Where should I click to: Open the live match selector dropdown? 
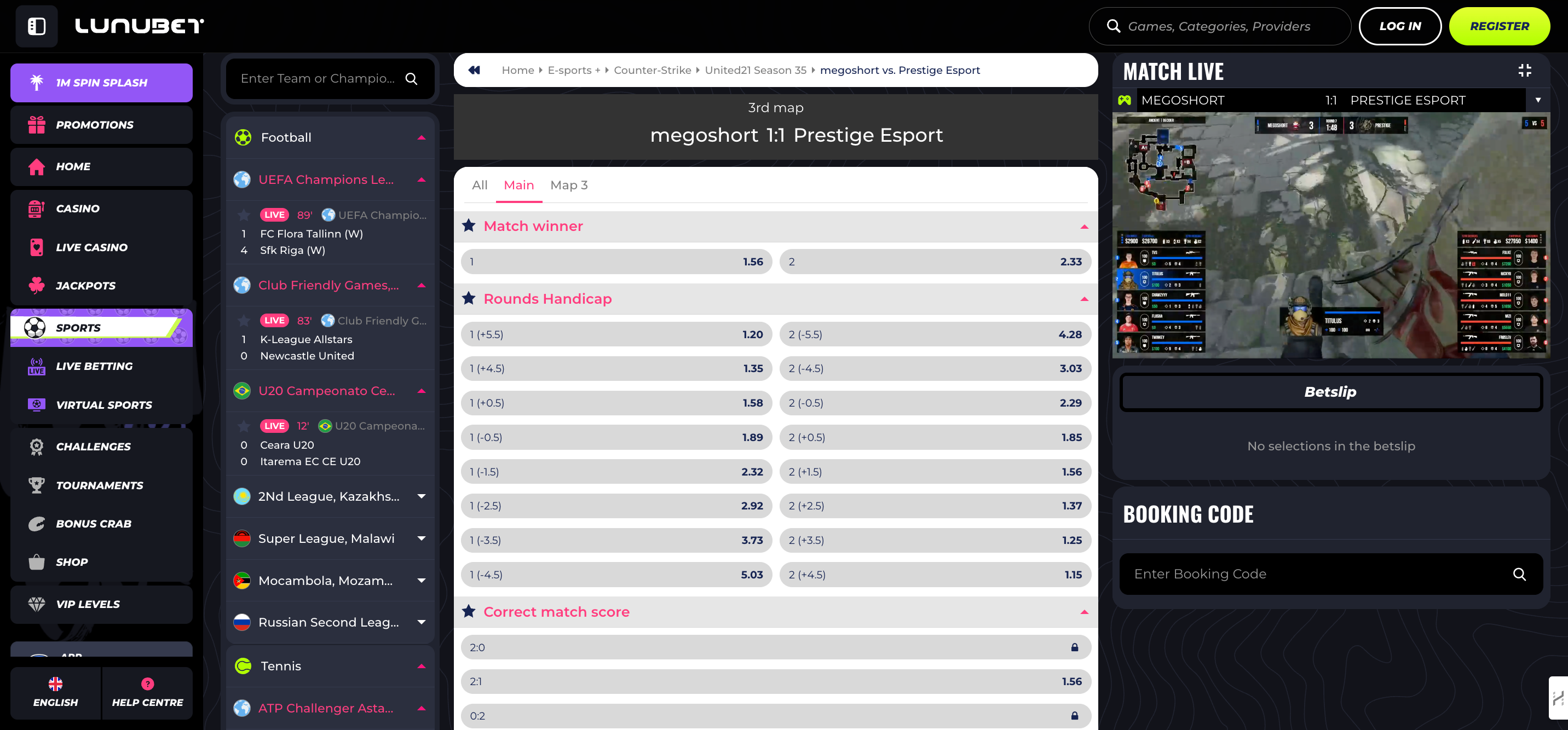tap(1537, 100)
